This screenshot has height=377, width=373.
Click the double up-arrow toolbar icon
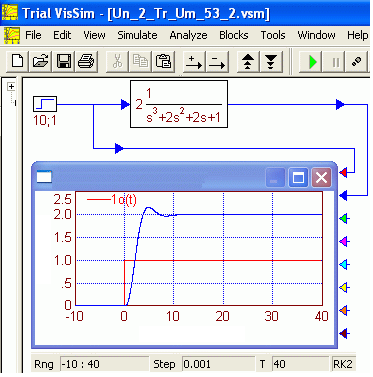[x=247, y=62]
